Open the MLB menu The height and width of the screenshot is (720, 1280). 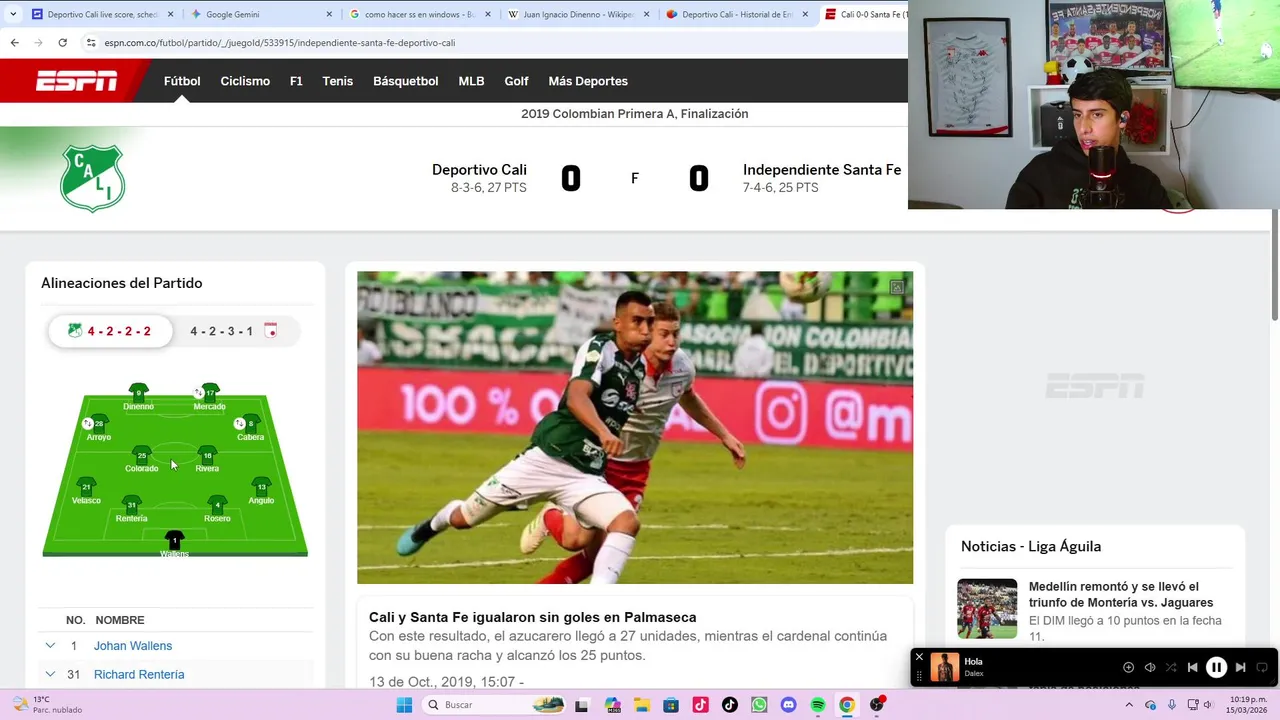click(x=471, y=81)
